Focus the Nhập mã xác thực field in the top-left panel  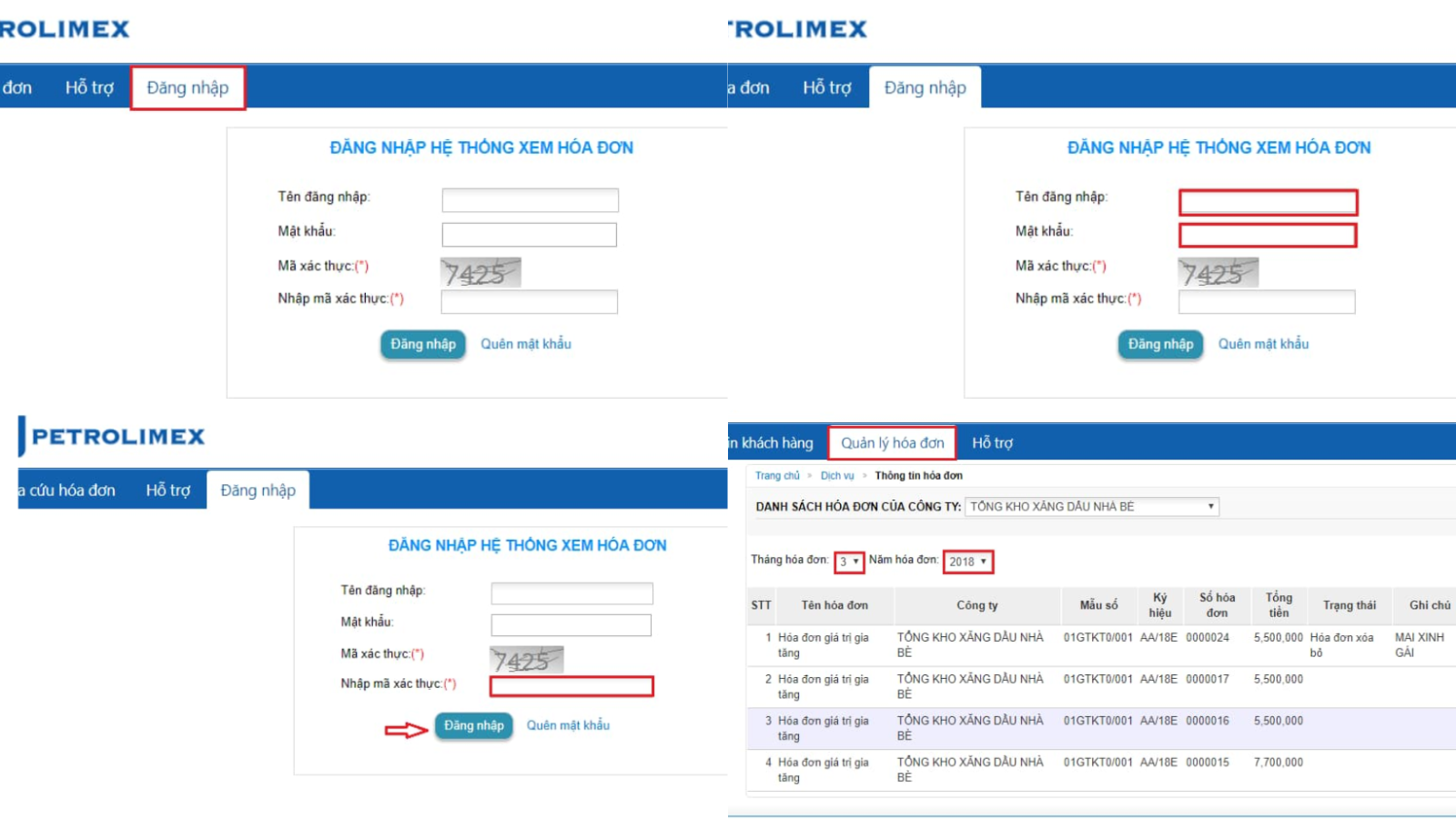click(530, 302)
